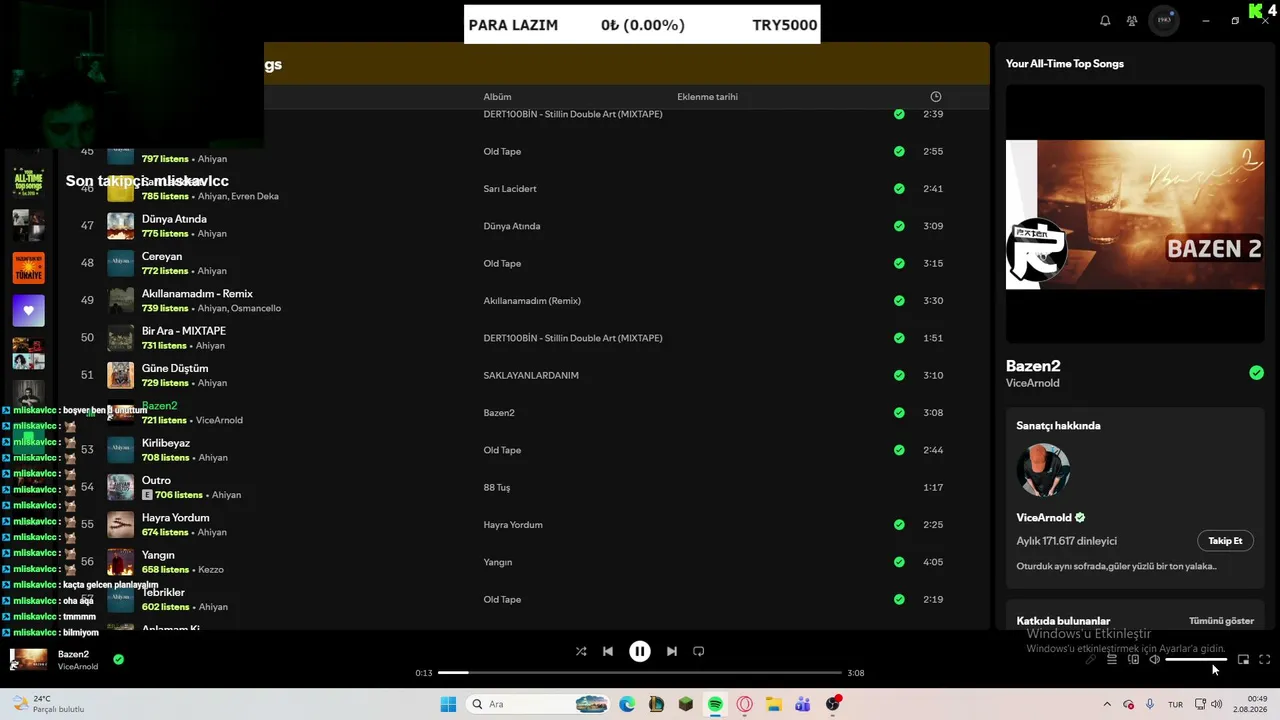Open the Spotify taskbar icon
1280x720 pixels.
[x=715, y=704]
